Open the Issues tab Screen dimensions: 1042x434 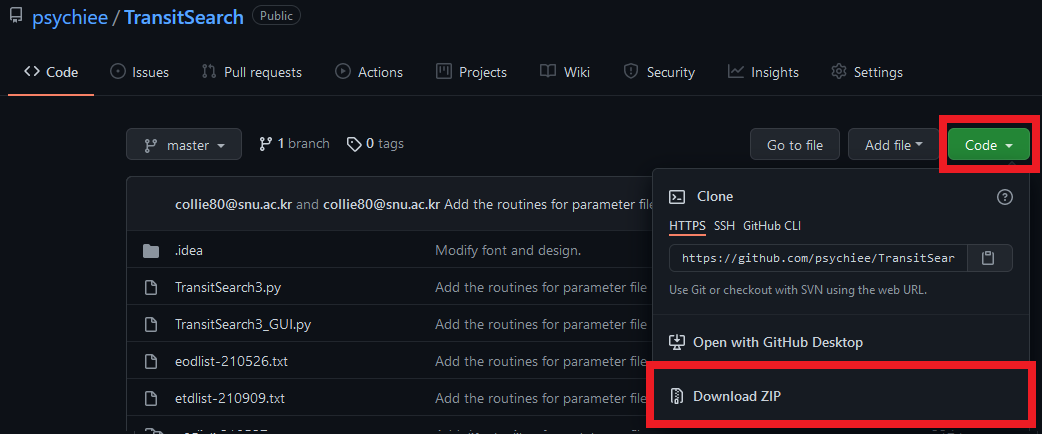139,72
